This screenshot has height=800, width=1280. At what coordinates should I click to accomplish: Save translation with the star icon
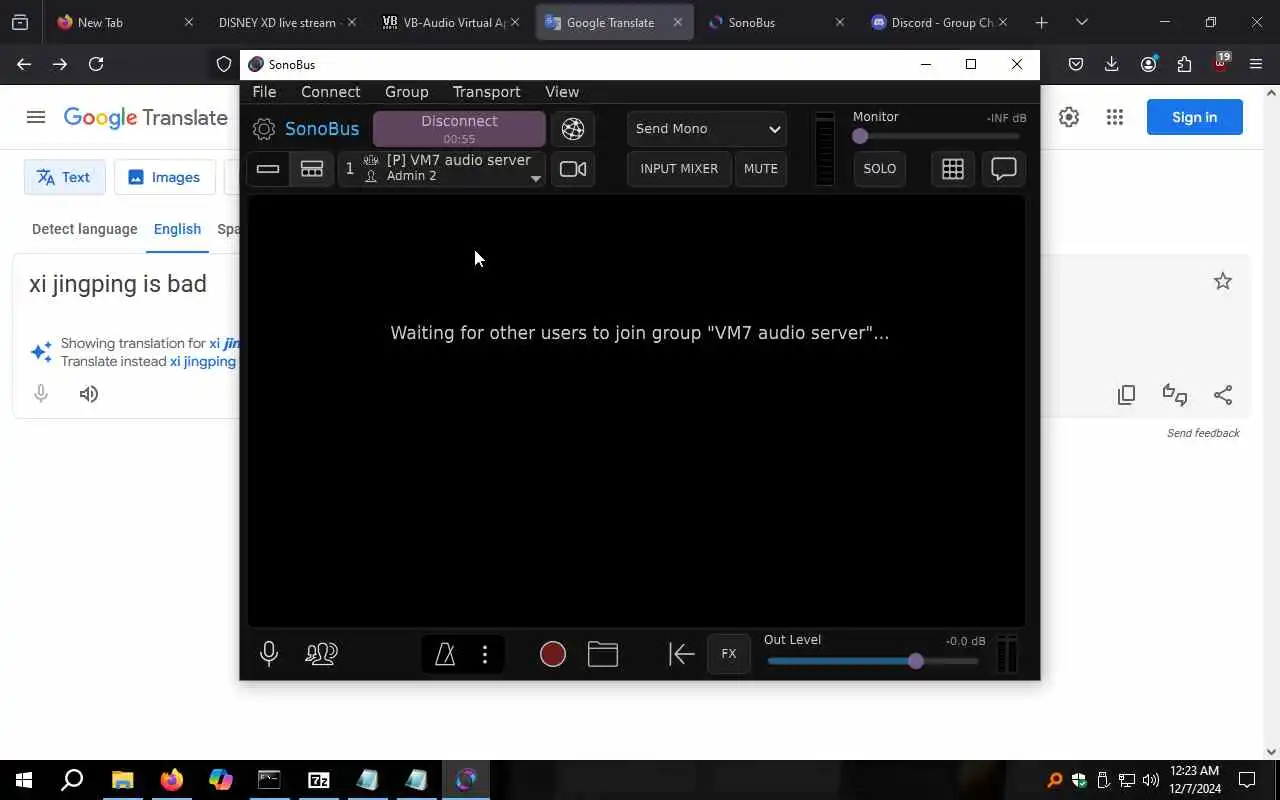click(1222, 281)
